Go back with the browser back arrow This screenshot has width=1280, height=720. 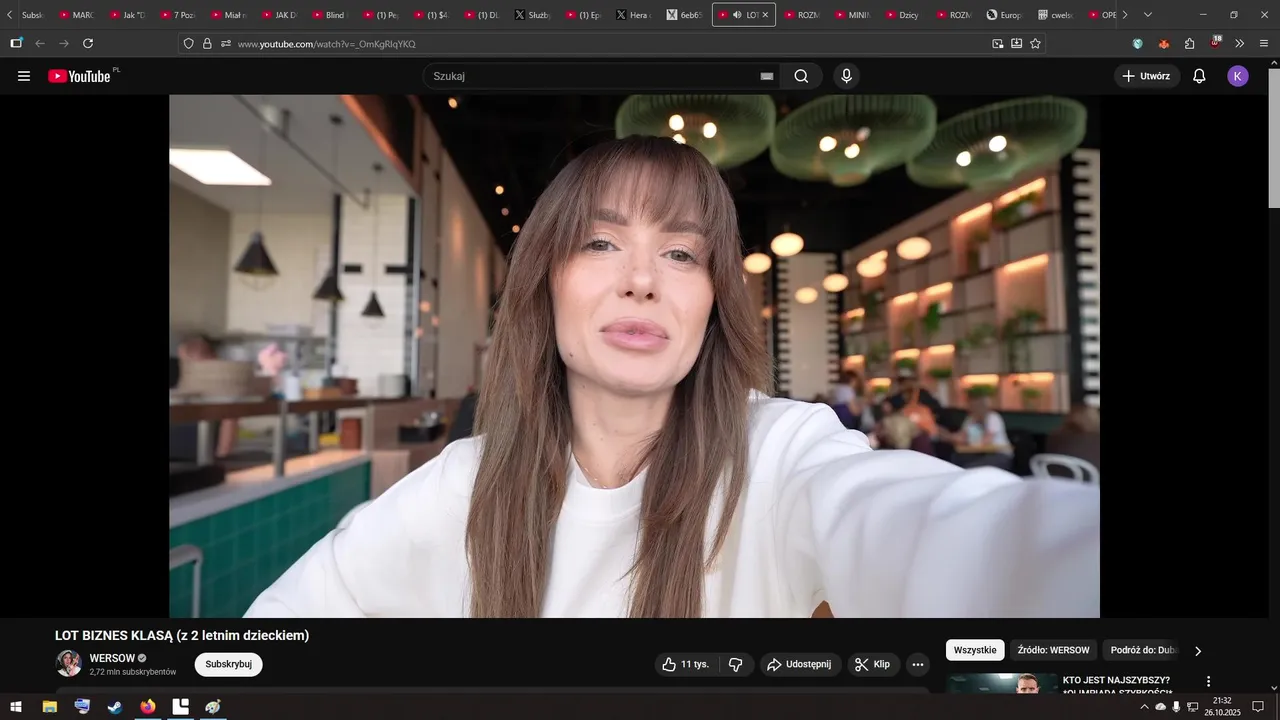point(40,44)
